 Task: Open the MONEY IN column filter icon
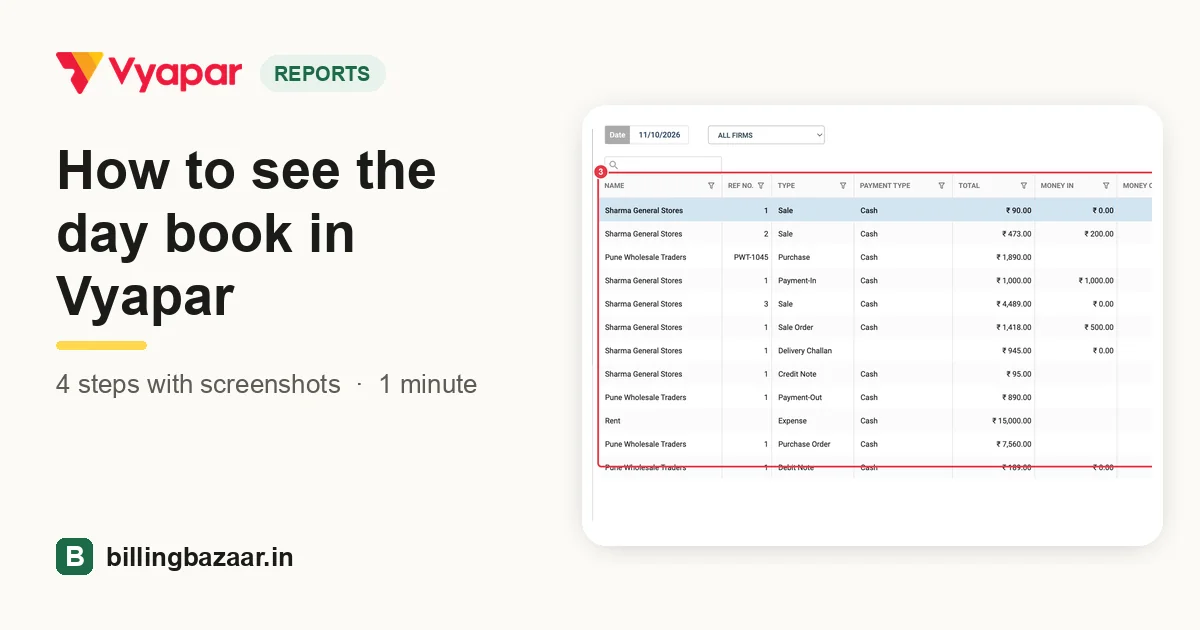(1106, 186)
